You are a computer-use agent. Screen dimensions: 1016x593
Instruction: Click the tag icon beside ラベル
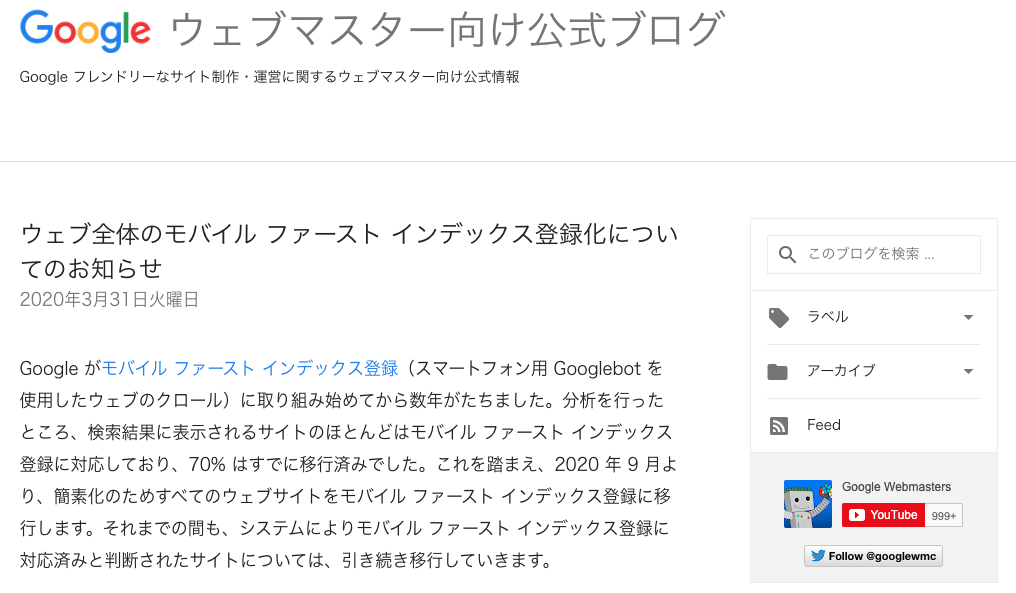[x=778, y=317]
